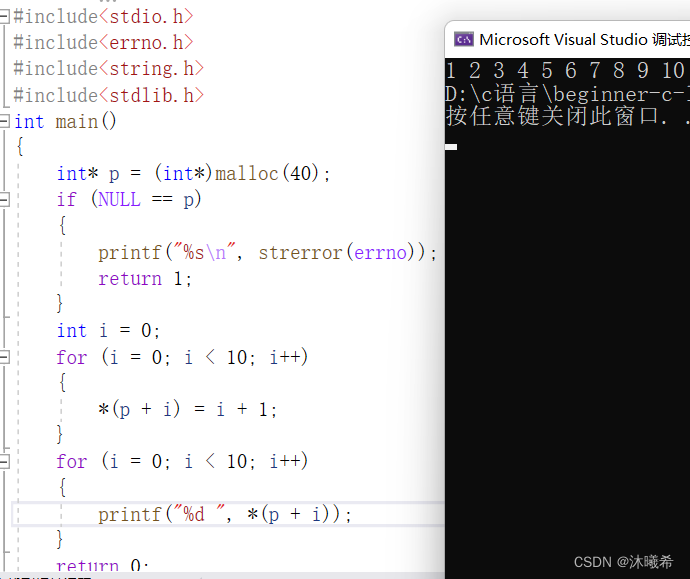
Task: Collapse the second for loop fold marker
Action: click(4, 462)
